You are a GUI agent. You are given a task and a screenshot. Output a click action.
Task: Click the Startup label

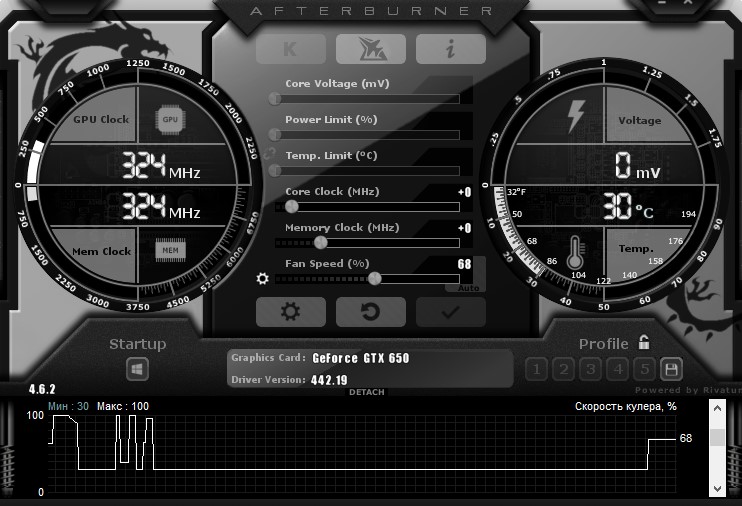138,344
